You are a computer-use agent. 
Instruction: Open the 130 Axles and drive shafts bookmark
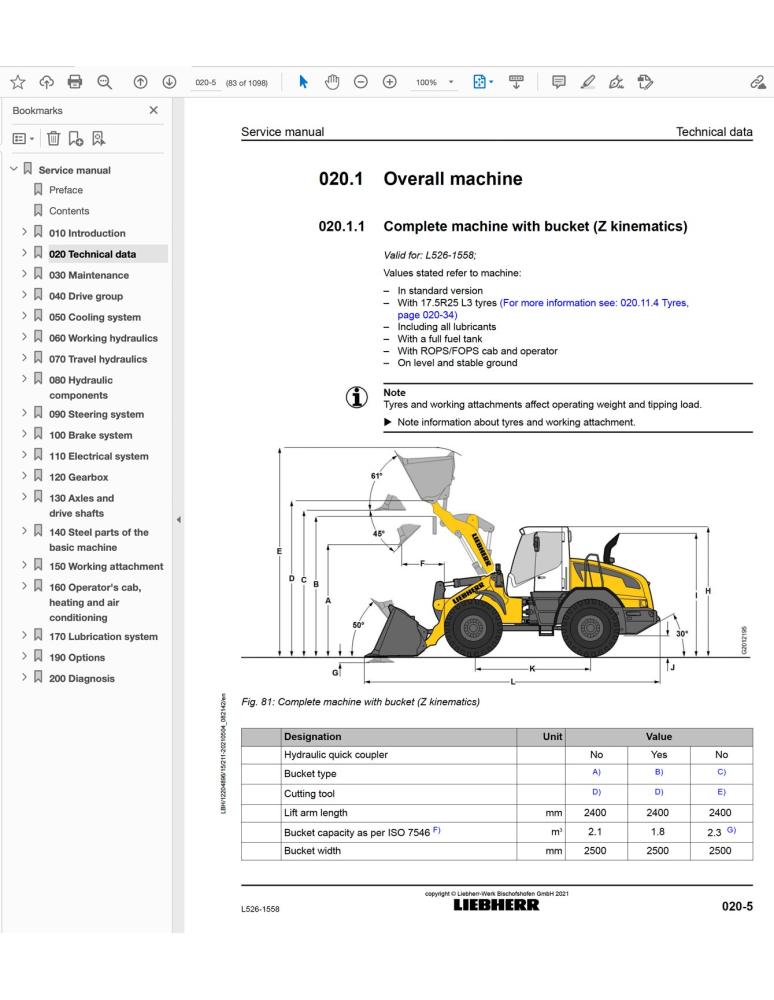[x=82, y=506]
